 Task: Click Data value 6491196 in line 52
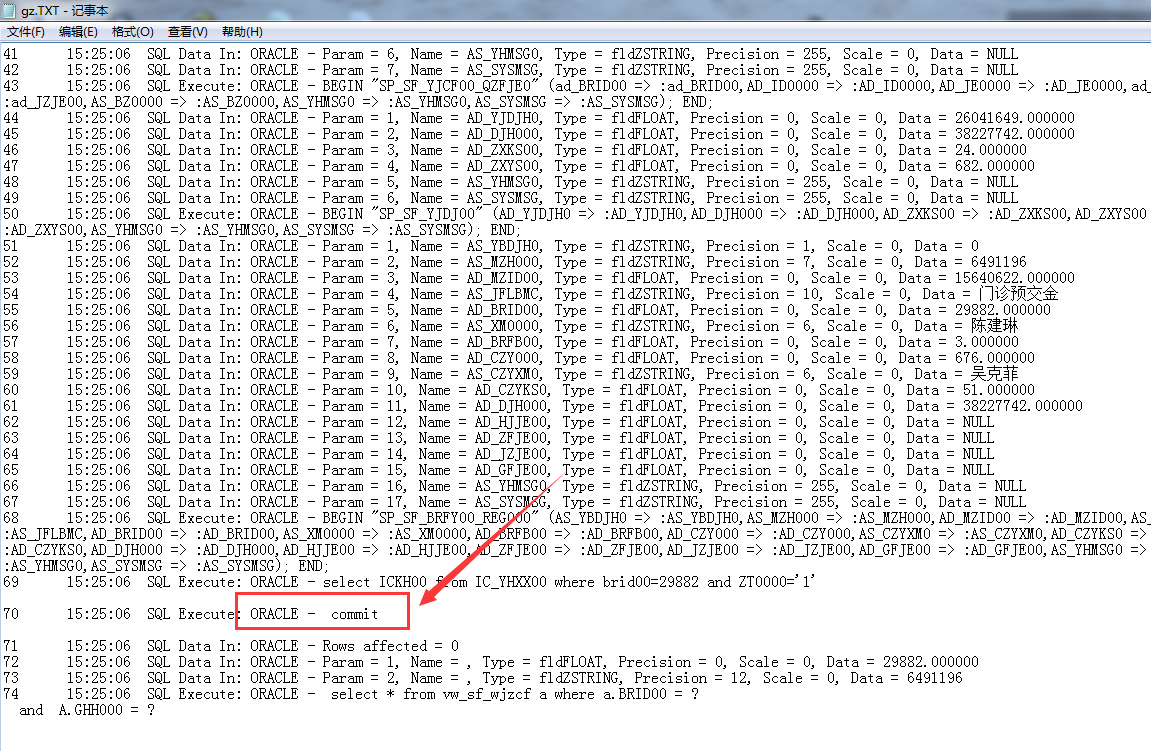pos(998,262)
